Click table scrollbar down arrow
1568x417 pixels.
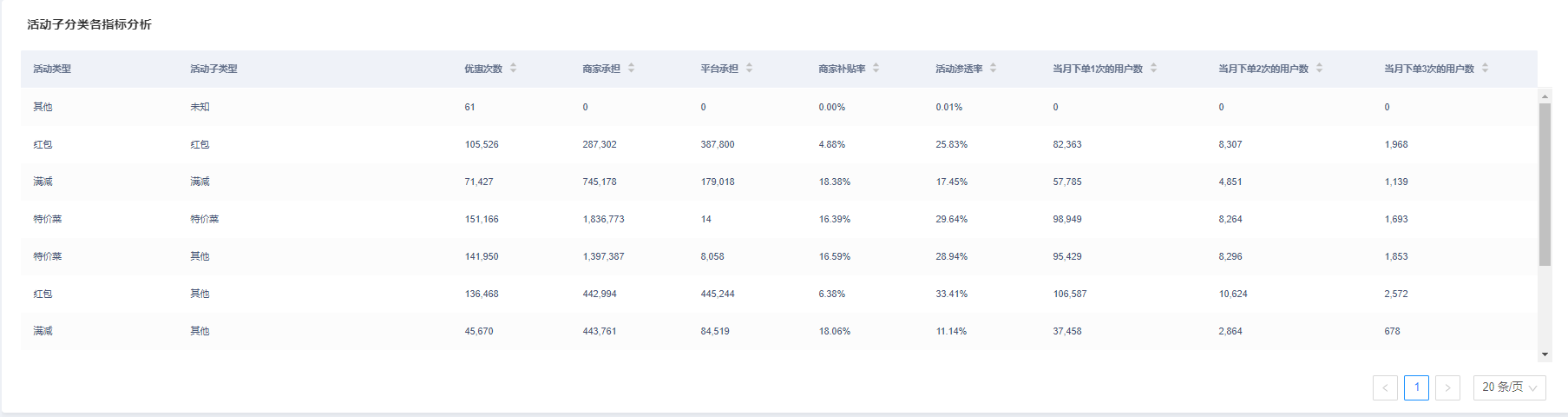[x=1545, y=354]
